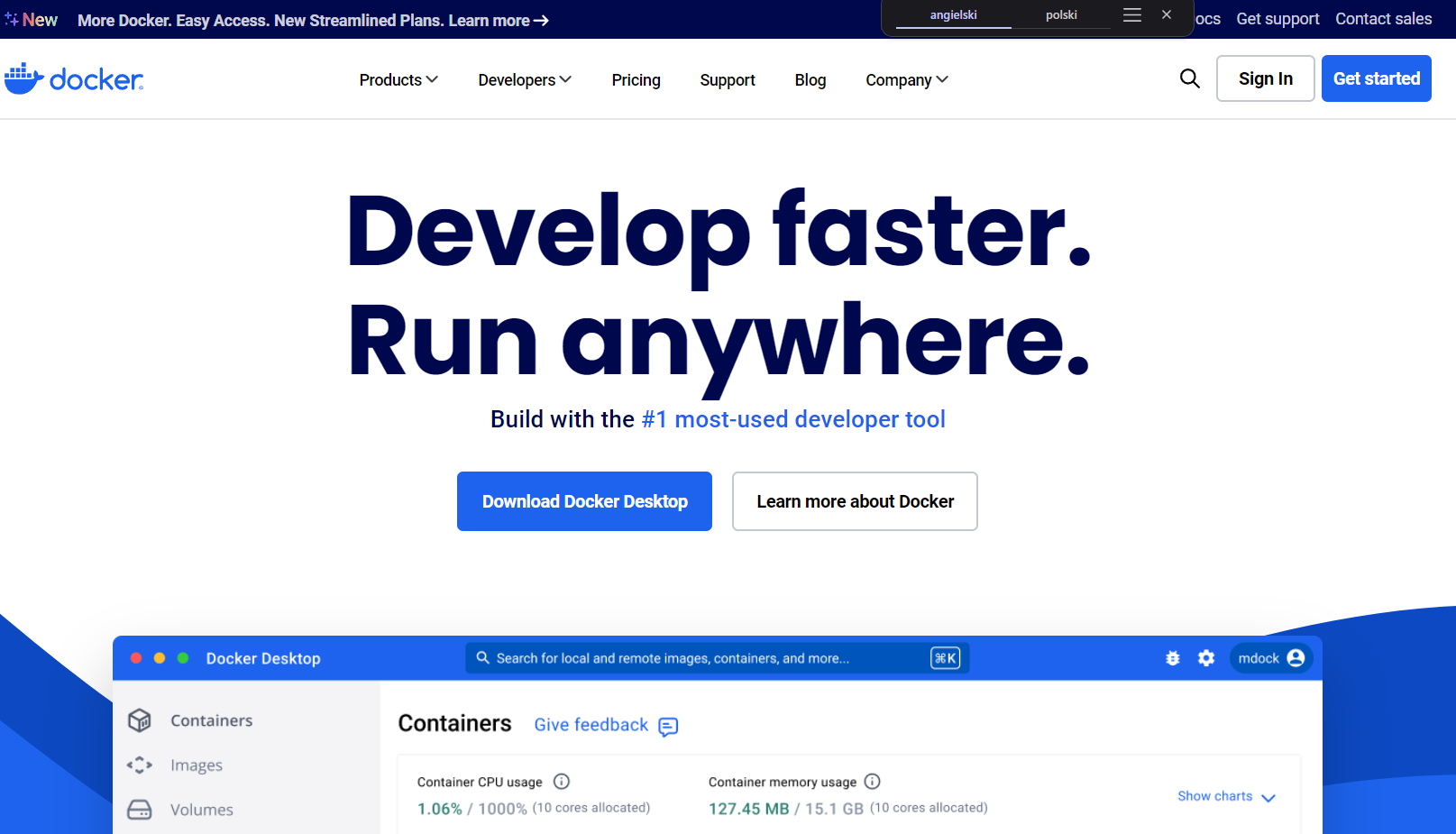Click the Give feedback chat icon
This screenshot has height=834, width=1456.
tap(668, 727)
